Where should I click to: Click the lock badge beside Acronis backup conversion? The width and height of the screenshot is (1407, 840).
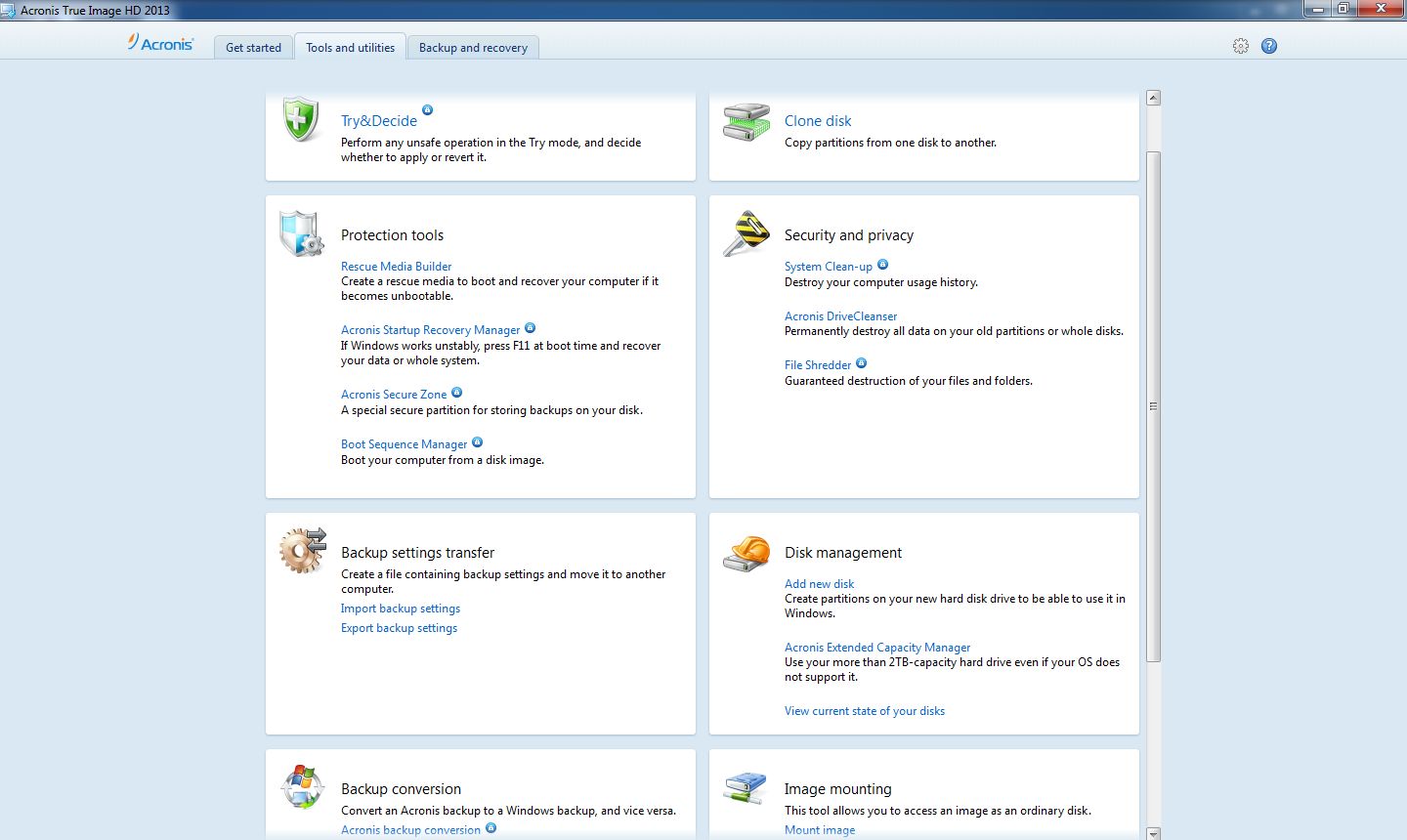pos(490,828)
